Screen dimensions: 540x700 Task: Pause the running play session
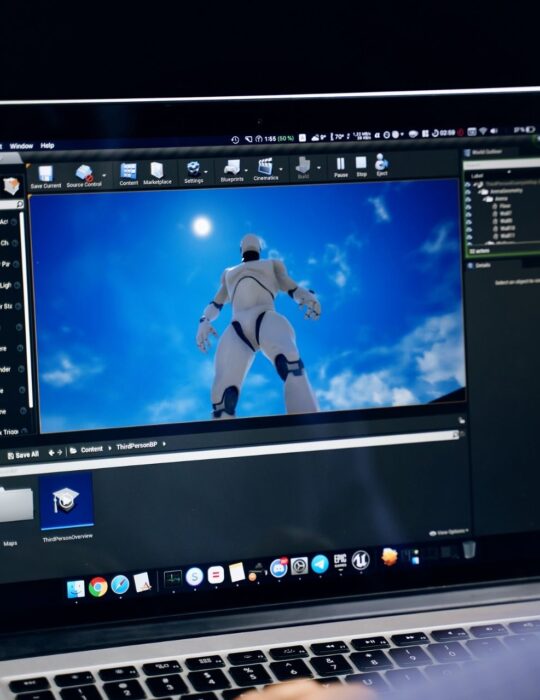pyautogui.click(x=341, y=163)
